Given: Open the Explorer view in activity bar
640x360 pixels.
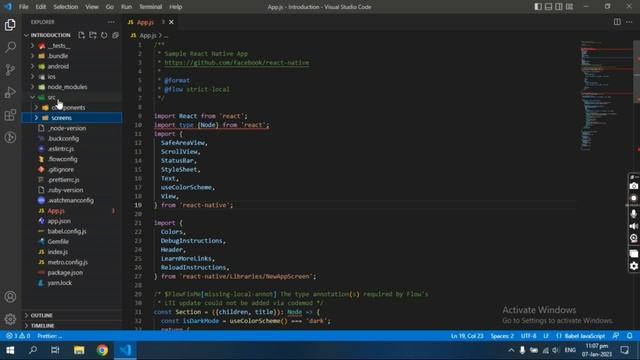Looking at the screenshot, I should click(10, 25).
